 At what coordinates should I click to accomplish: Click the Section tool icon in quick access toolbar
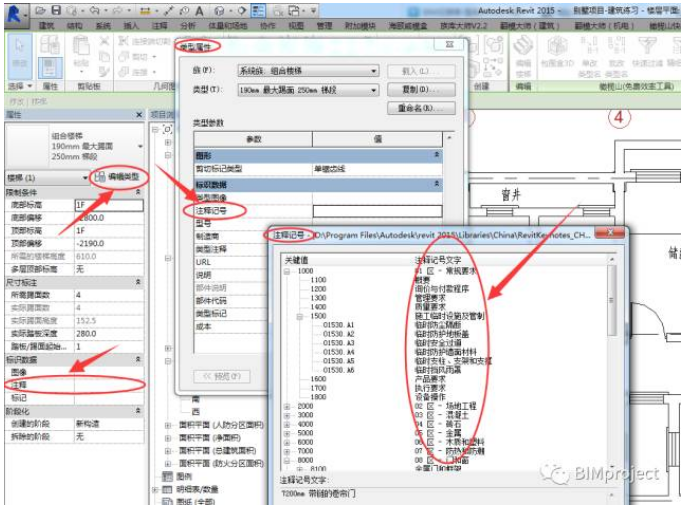(242, 11)
